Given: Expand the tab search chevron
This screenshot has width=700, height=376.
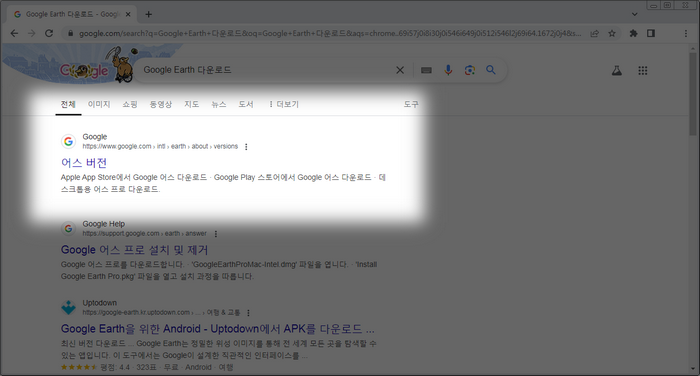Looking at the screenshot, I should pyautogui.click(x=634, y=14).
